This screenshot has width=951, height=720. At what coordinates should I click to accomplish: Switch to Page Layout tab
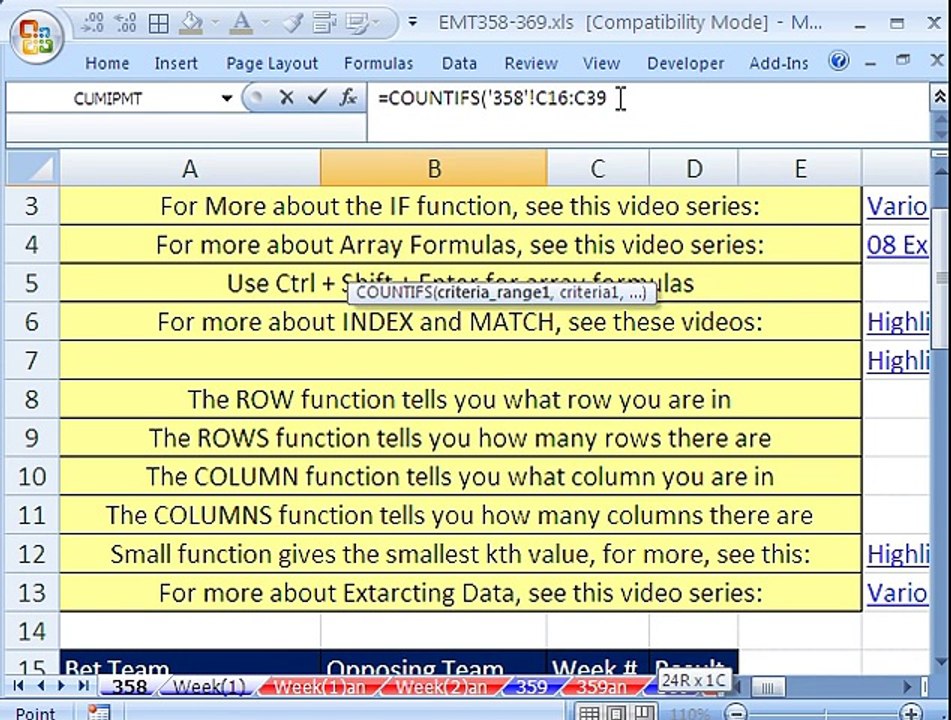click(272, 63)
